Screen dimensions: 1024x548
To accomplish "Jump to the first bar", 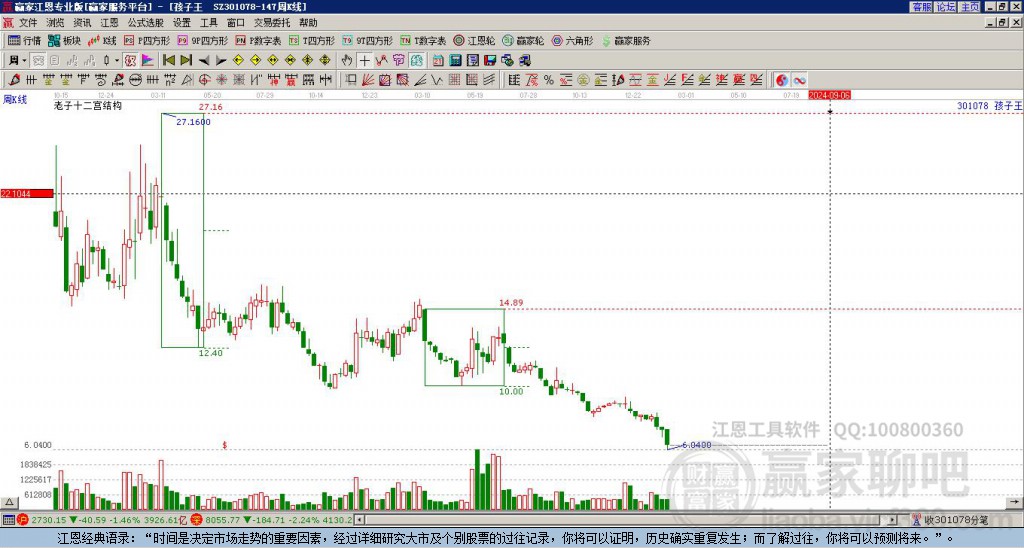I will coord(168,61).
